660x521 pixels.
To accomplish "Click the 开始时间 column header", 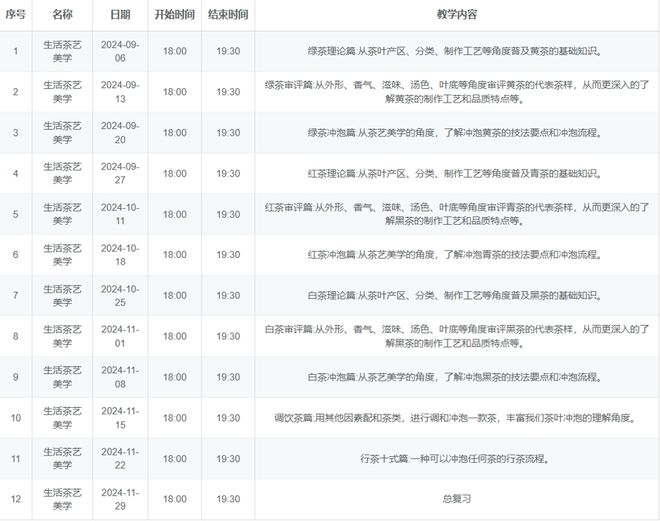I will click(174, 15).
